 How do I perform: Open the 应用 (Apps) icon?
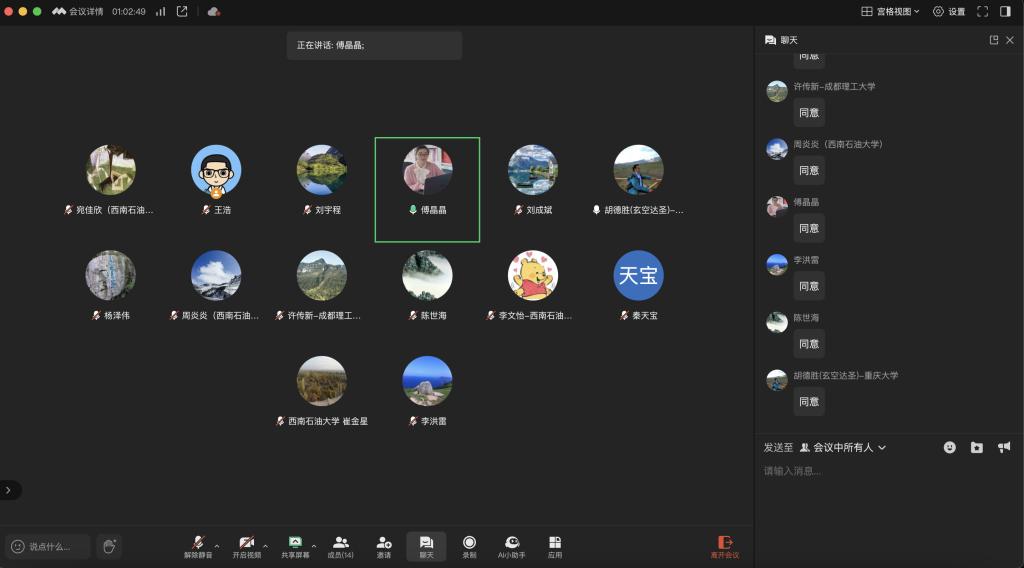(555, 546)
